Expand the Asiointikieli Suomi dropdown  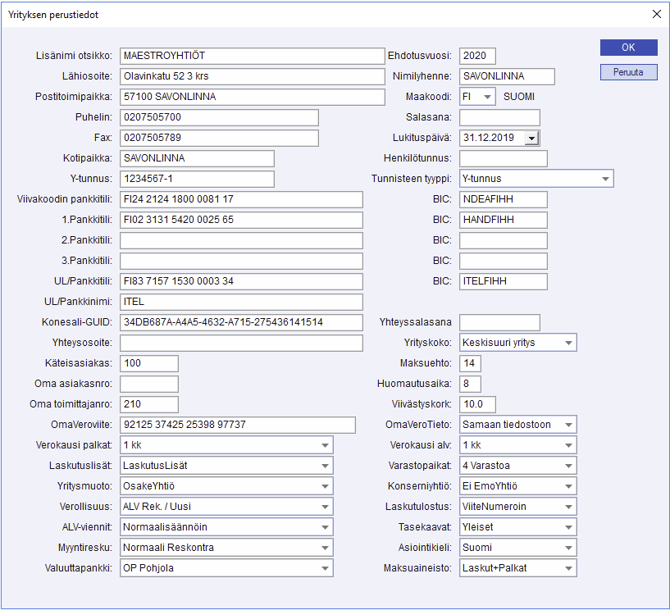[x=568, y=548]
